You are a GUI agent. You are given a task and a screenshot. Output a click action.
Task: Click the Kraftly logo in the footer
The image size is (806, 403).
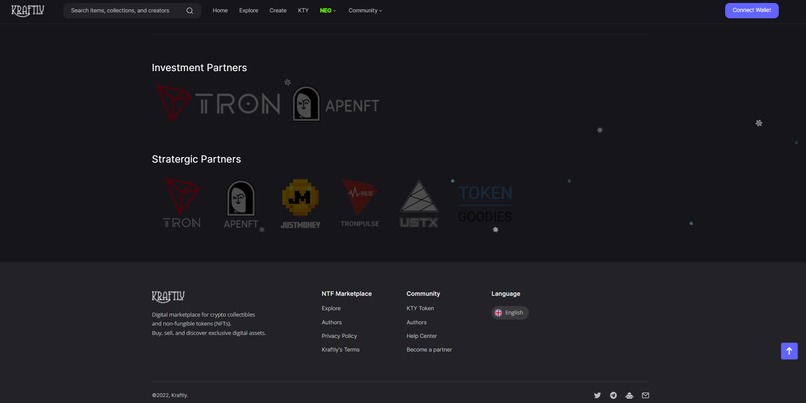(168, 297)
